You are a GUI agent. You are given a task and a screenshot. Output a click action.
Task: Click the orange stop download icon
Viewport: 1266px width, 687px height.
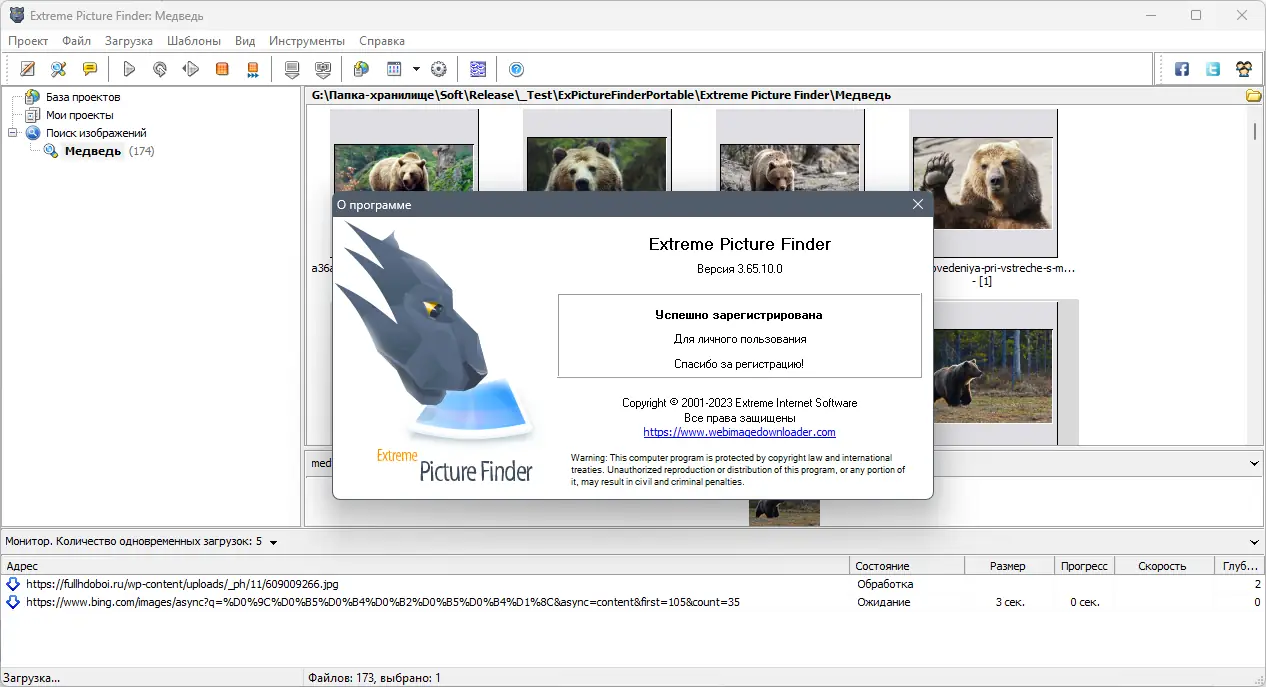click(222, 69)
